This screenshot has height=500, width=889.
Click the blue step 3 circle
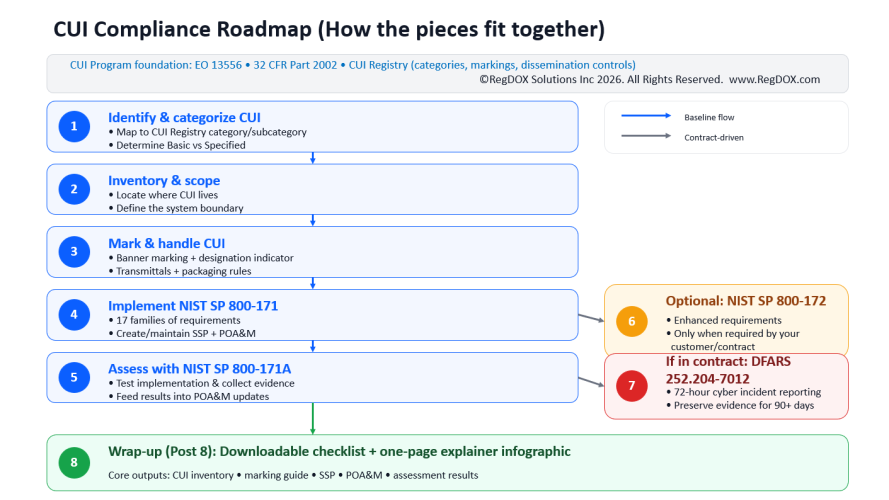click(74, 252)
